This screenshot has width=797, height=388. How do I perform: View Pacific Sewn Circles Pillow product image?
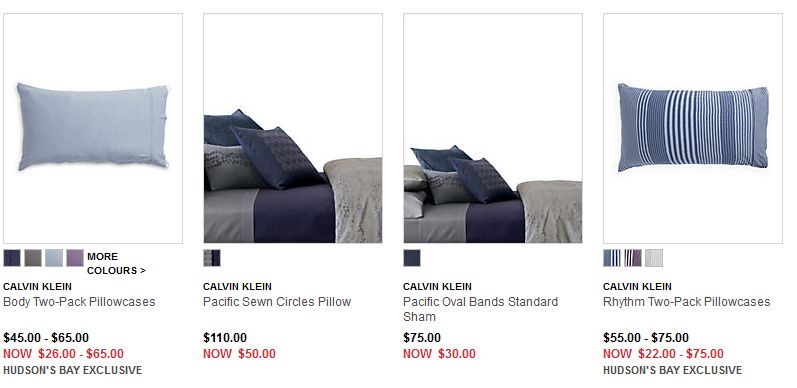[293, 128]
